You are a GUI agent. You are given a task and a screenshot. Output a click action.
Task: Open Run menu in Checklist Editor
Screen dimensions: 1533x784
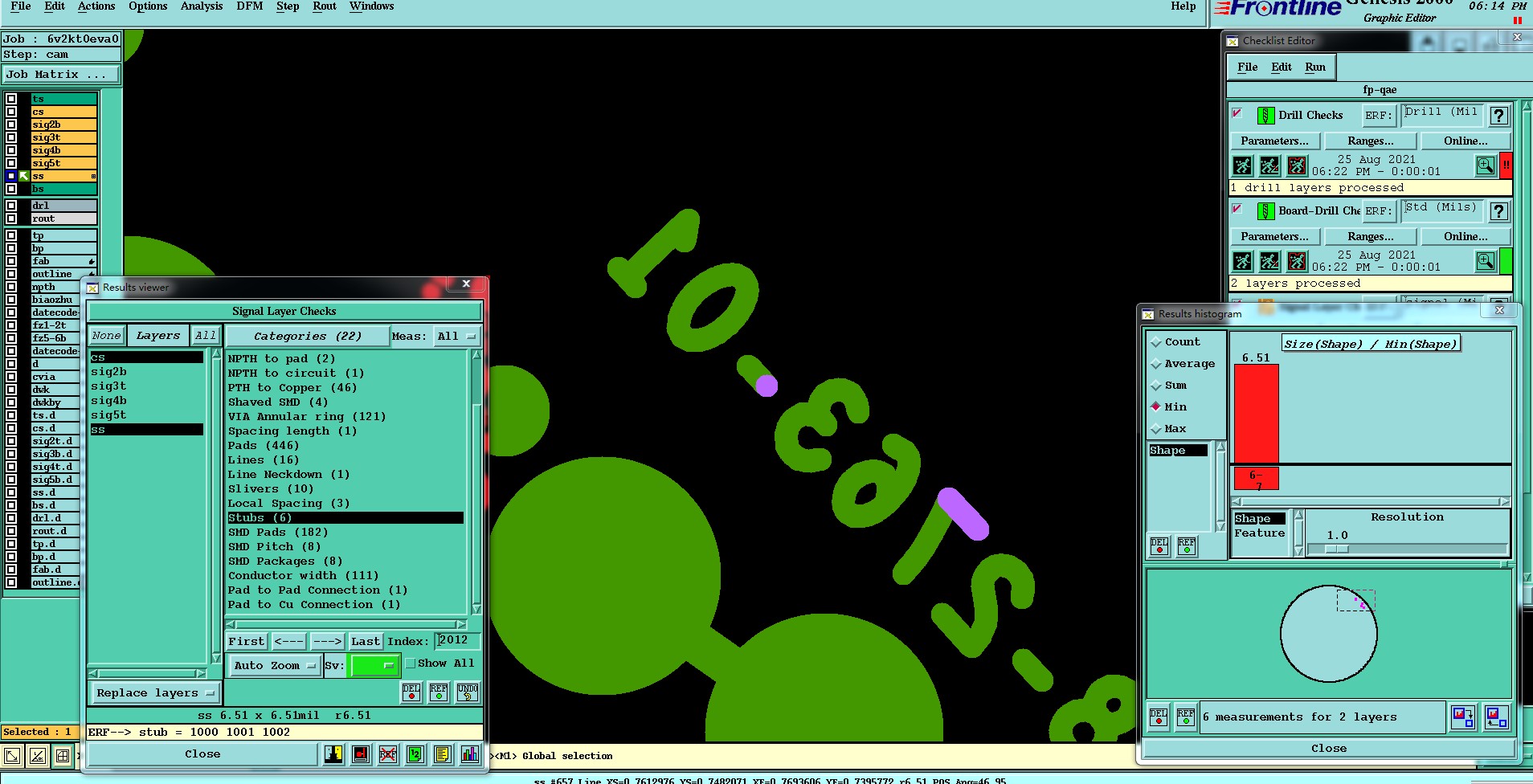(x=1315, y=67)
